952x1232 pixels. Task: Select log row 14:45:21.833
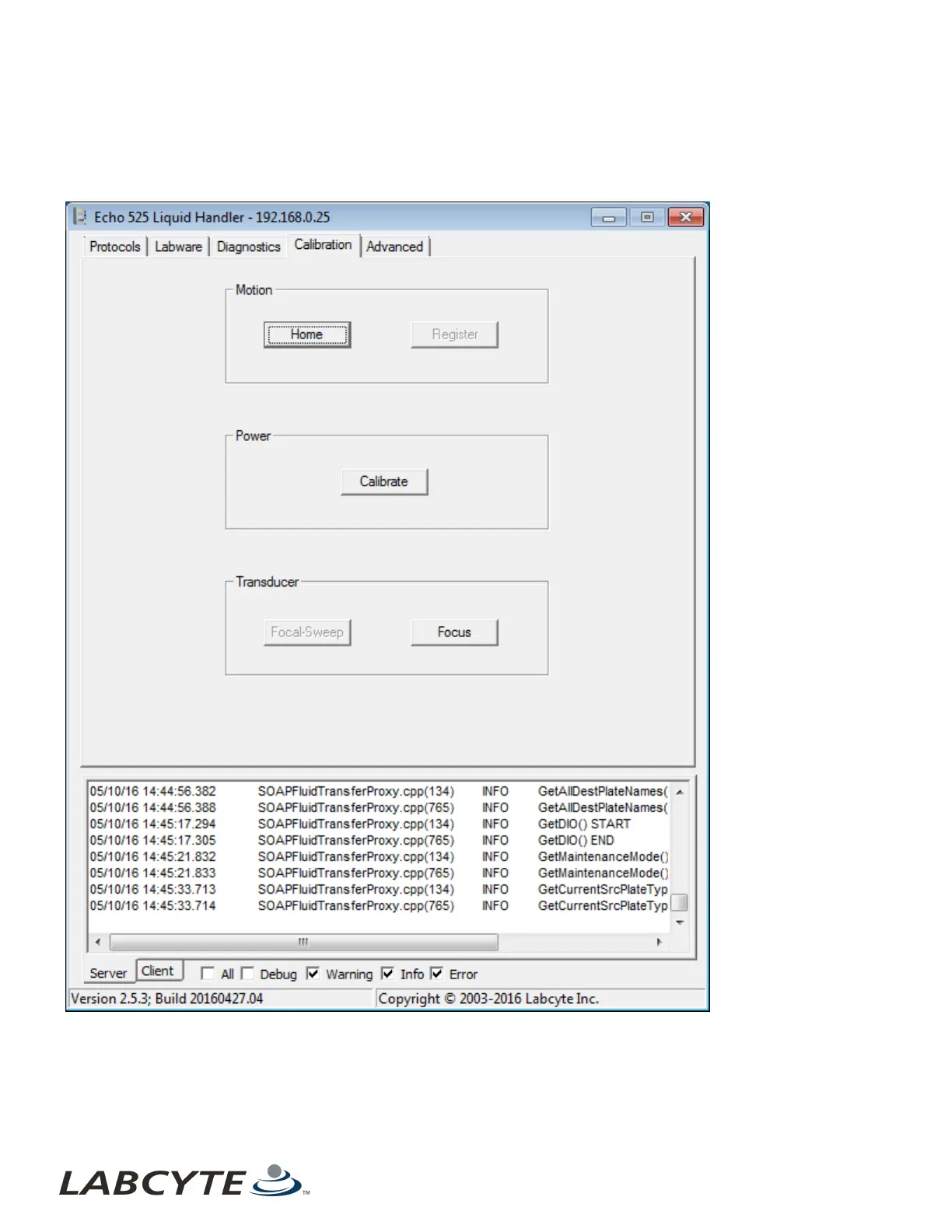click(x=379, y=873)
